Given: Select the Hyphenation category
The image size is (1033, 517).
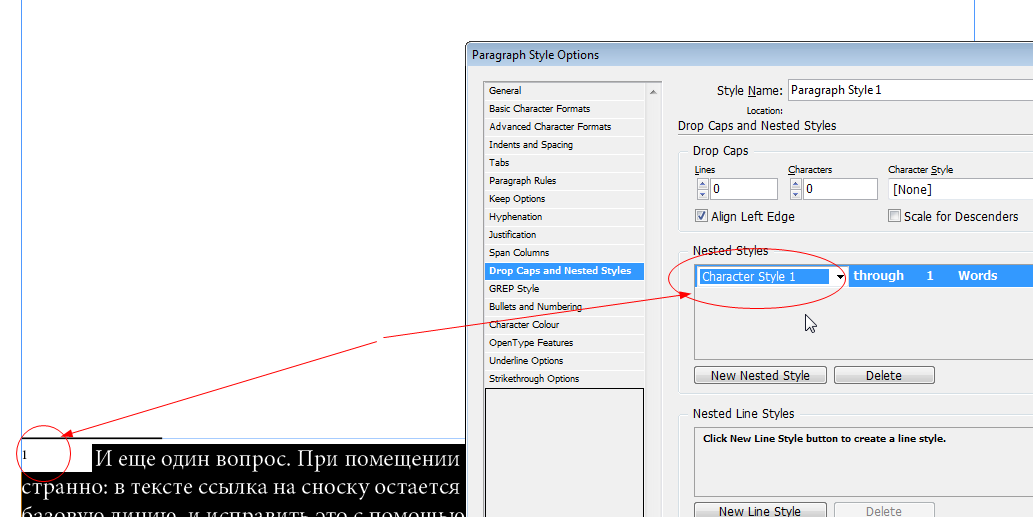Looking at the screenshot, I should click(564, 217).
